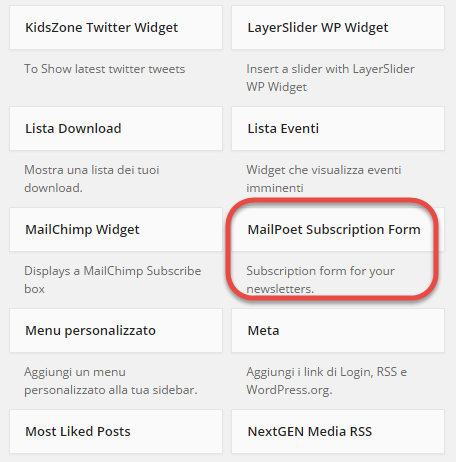Click 'Displays a MailChimp Subscribe box' text

click(x=113, y=280)
